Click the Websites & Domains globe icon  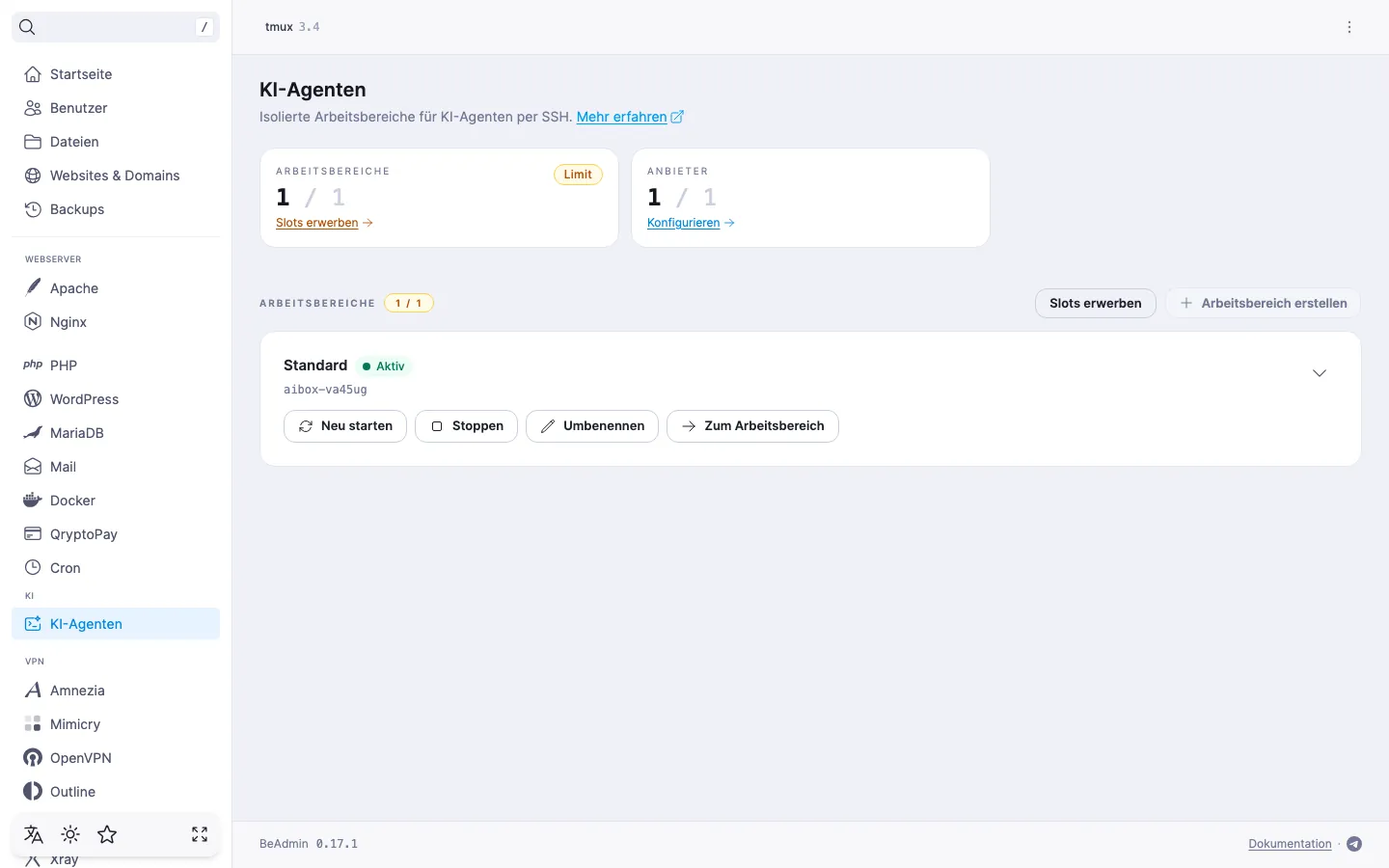(33, 176)
